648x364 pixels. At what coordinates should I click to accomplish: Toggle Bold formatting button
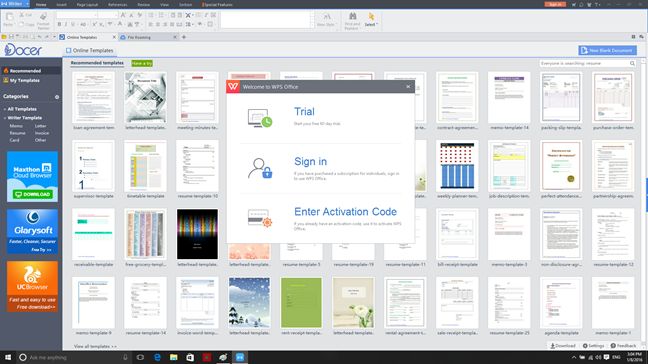(x=60, y=24)
